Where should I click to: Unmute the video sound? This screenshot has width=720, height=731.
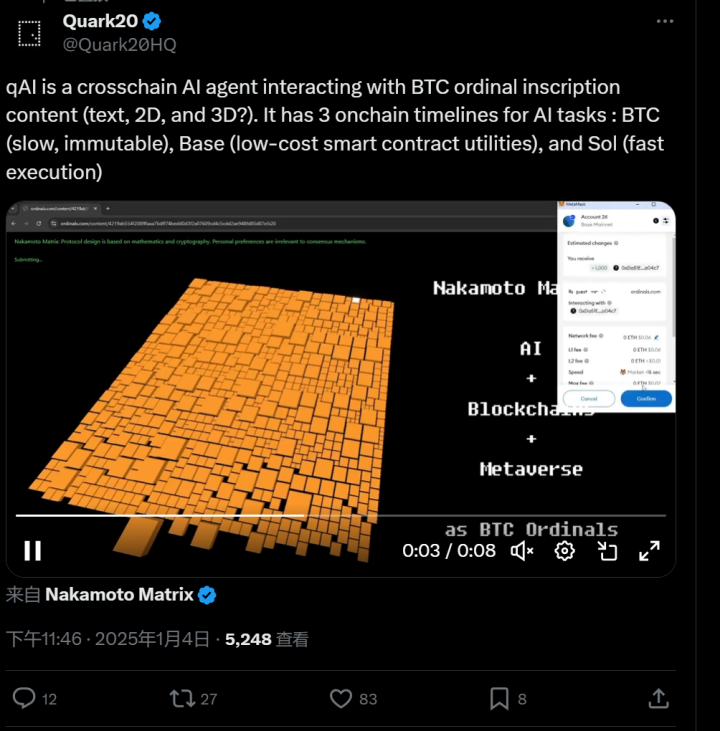522,550
